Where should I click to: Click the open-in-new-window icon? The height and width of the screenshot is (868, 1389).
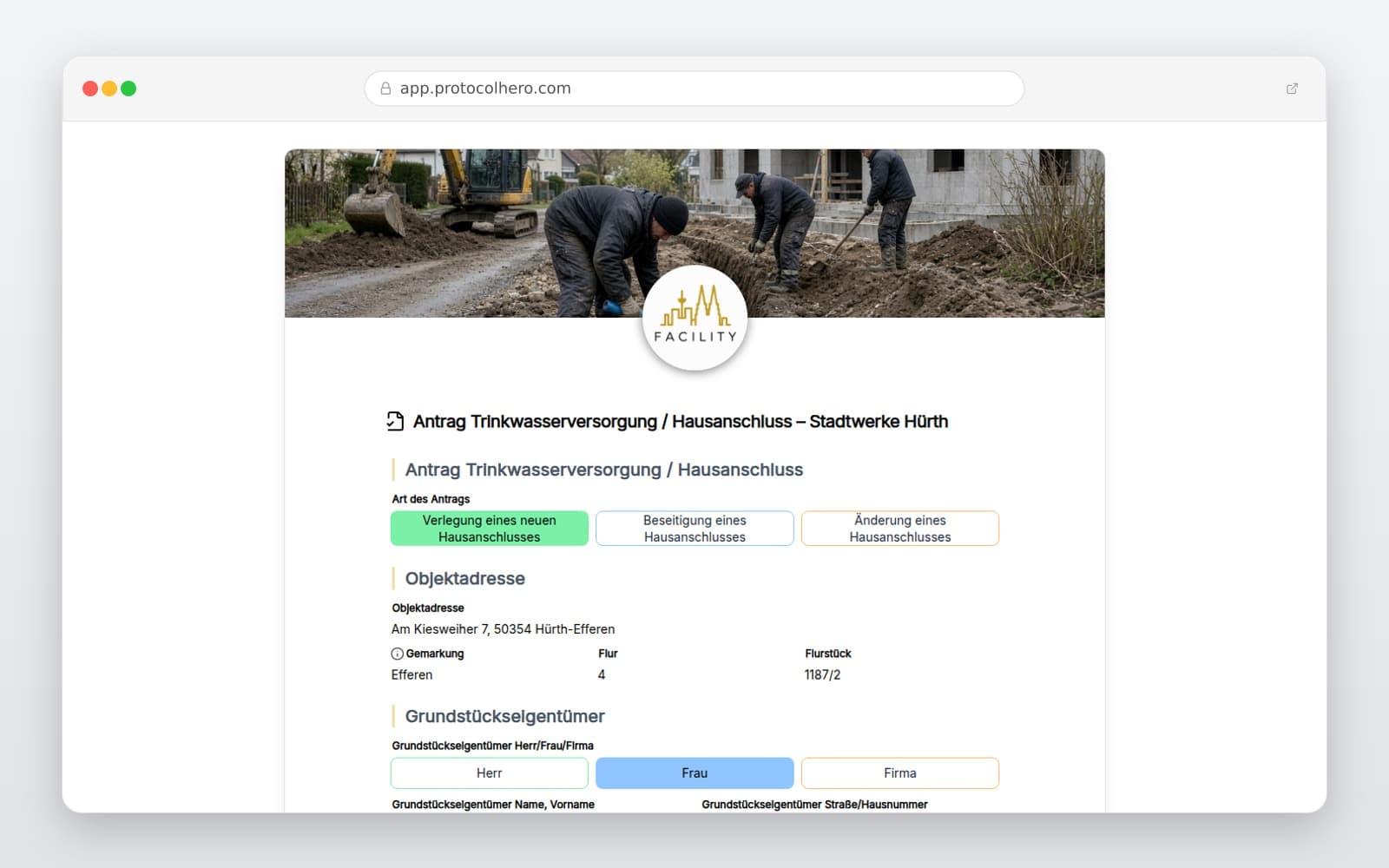[x=1292, y=89]
